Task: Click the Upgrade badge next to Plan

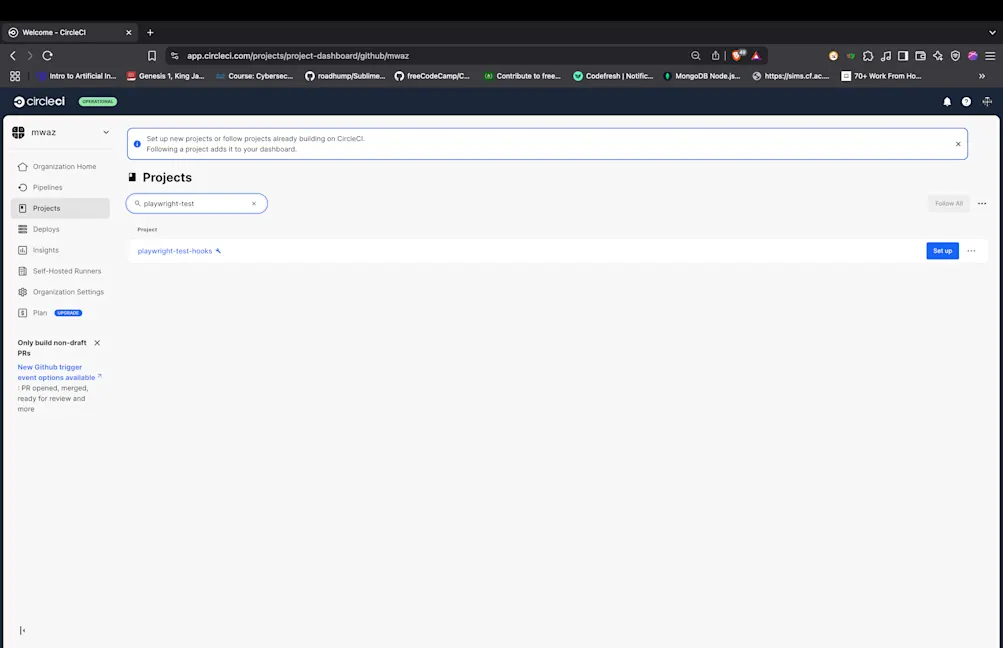Action: click(x=68, y=313)
